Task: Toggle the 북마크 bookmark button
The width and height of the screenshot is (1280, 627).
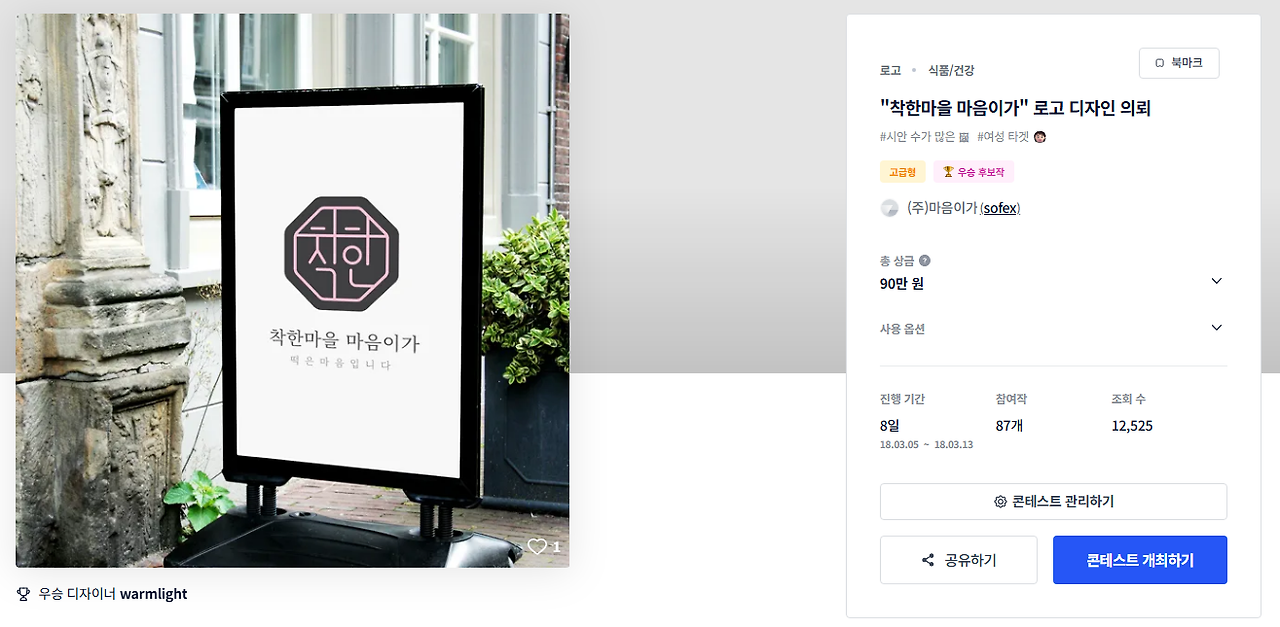Action: pyautogui.click(x=1179, y=63)
